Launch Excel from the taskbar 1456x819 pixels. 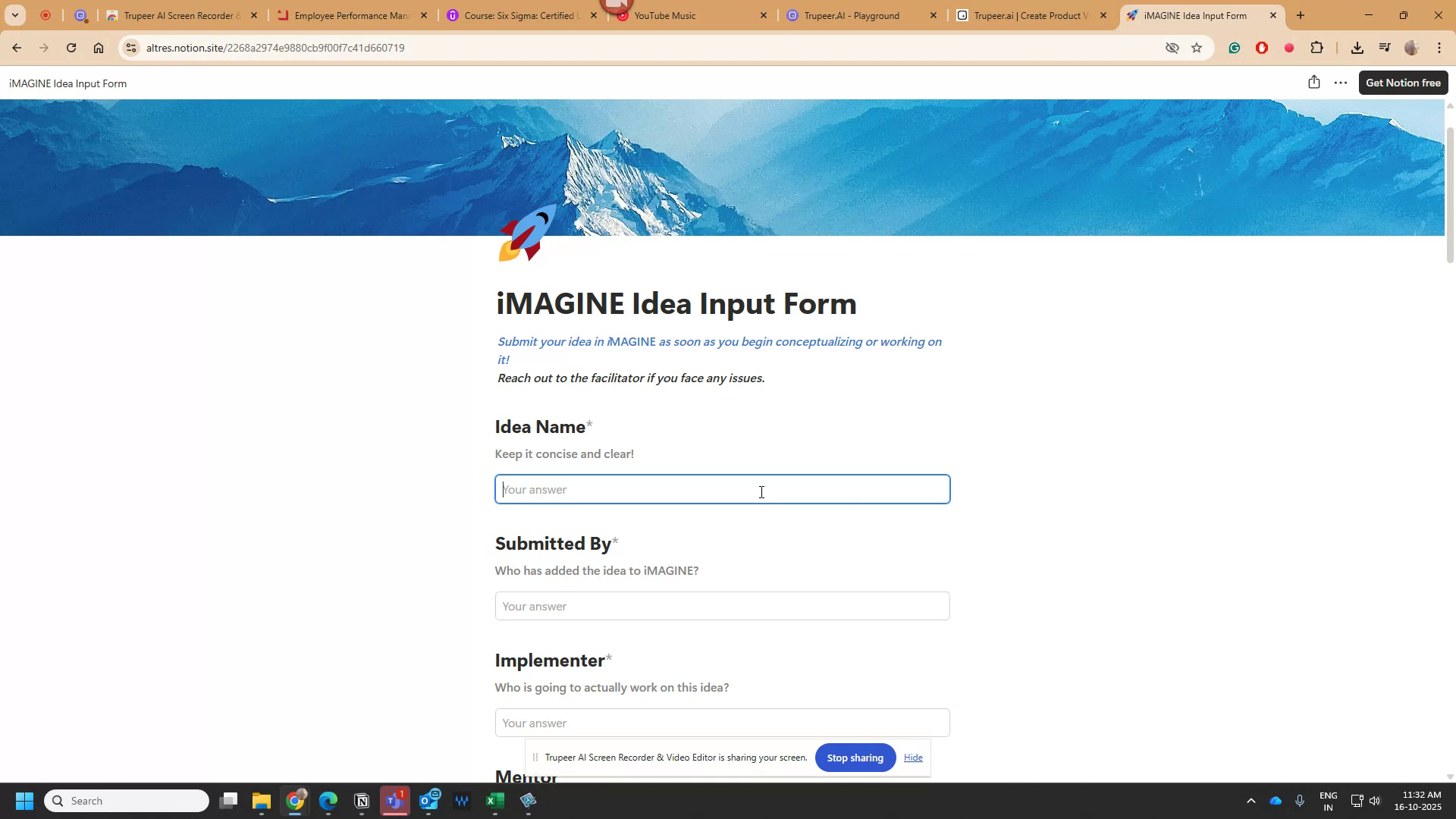(x=494, y=800)
